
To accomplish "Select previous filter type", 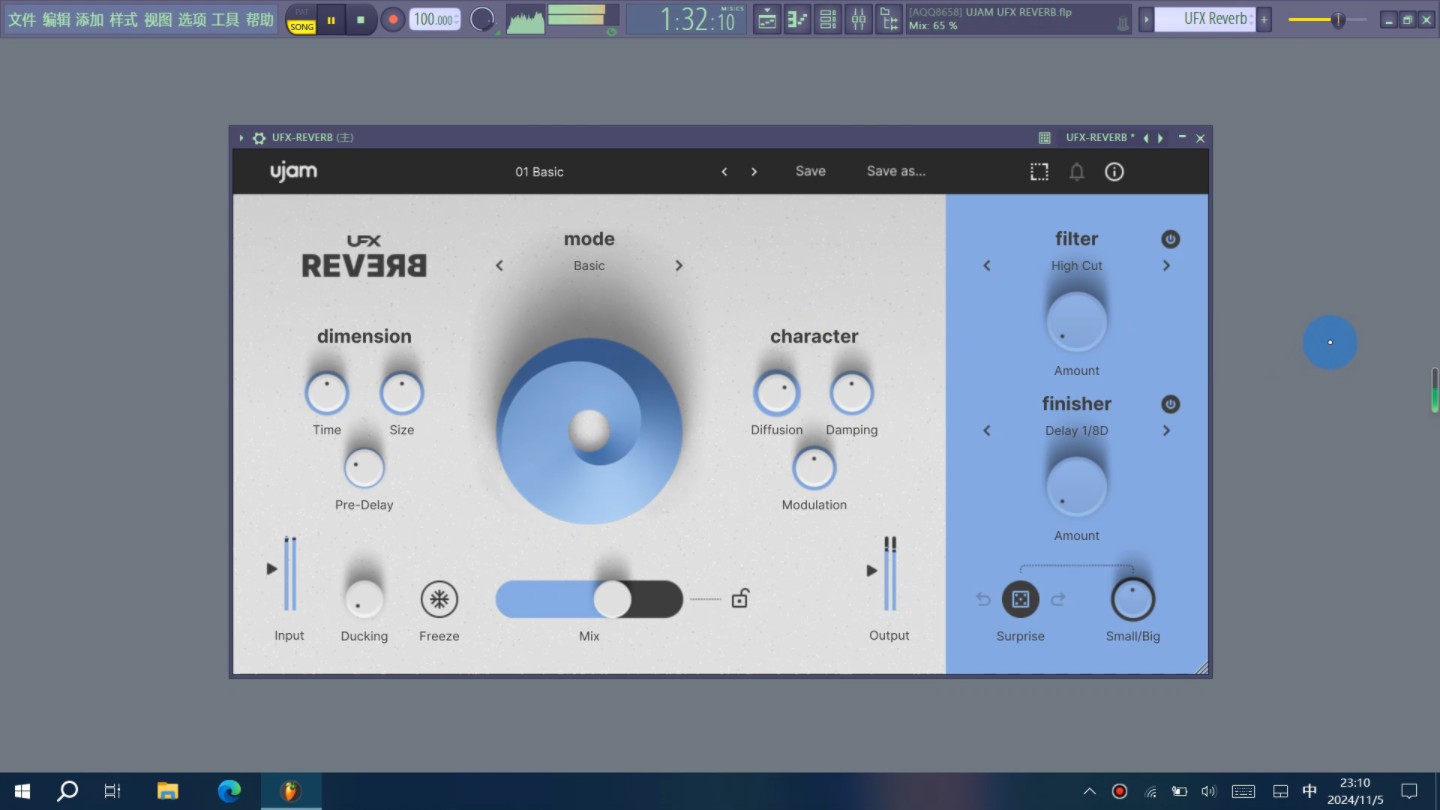I will 987,266.
